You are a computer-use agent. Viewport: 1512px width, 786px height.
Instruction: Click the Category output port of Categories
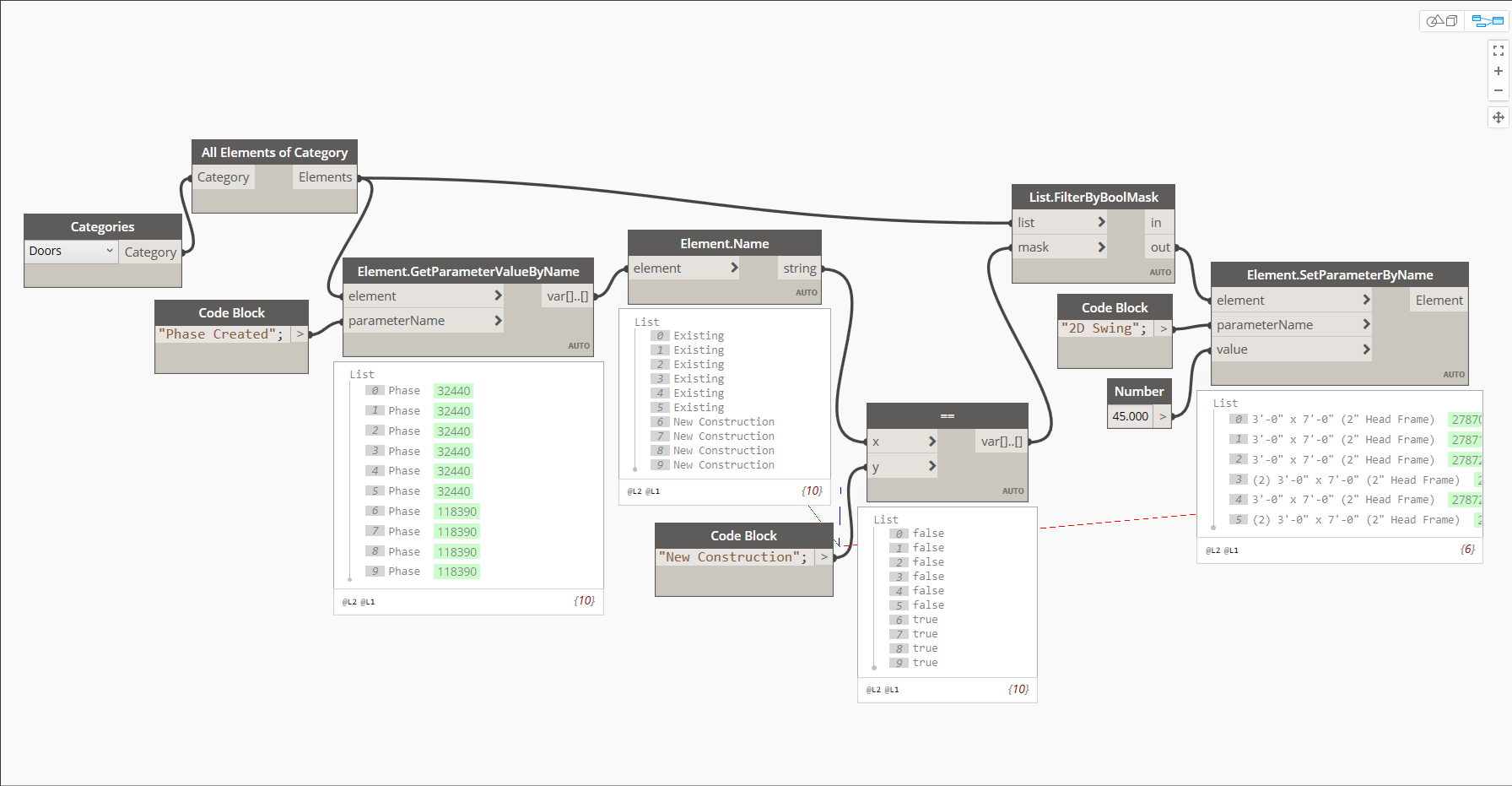(150, 252)
